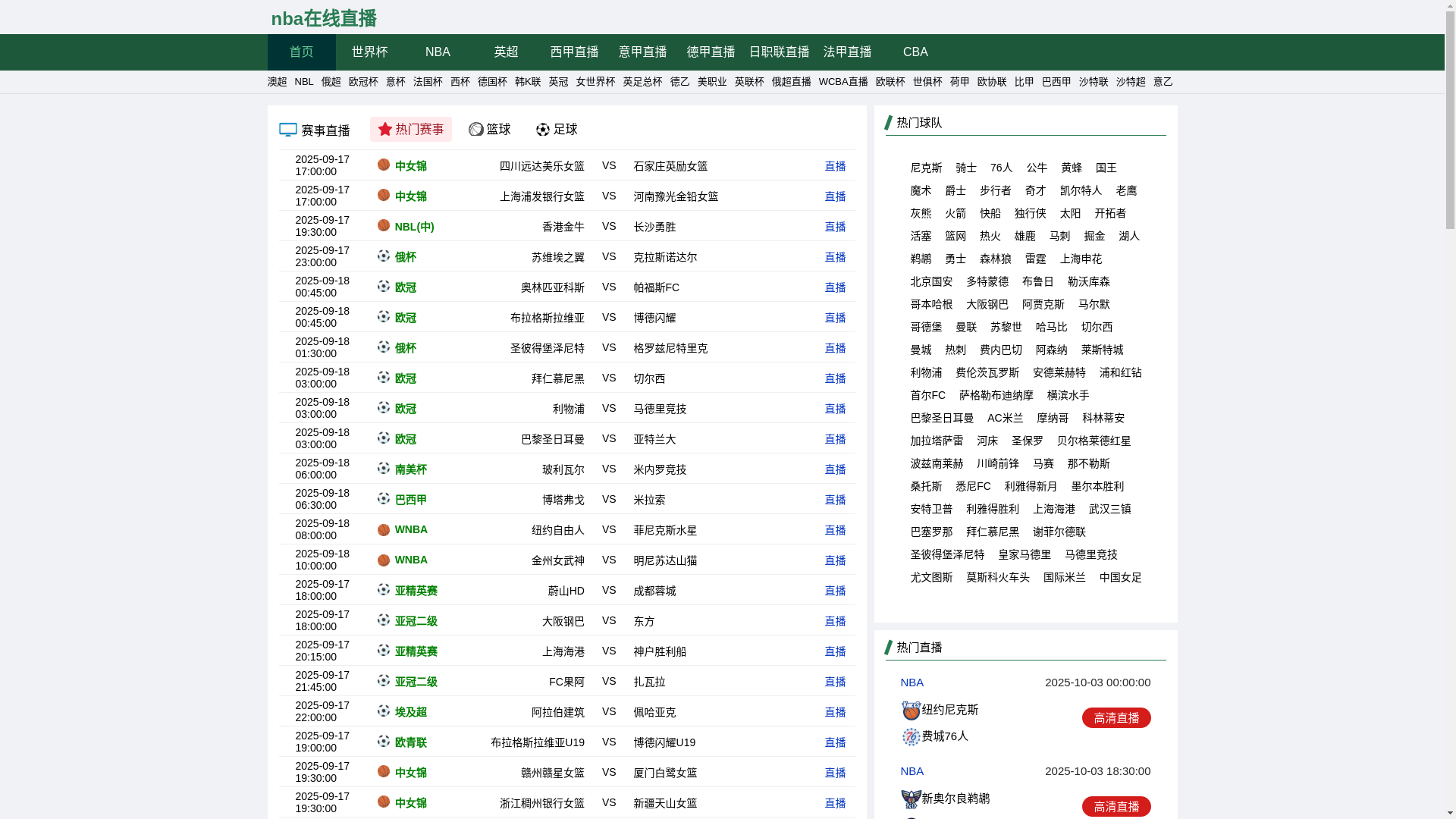The height and width of the screenshot is (819, 1456).
Task: Open the CBA navigation tab
Action: tap(915, 52)
